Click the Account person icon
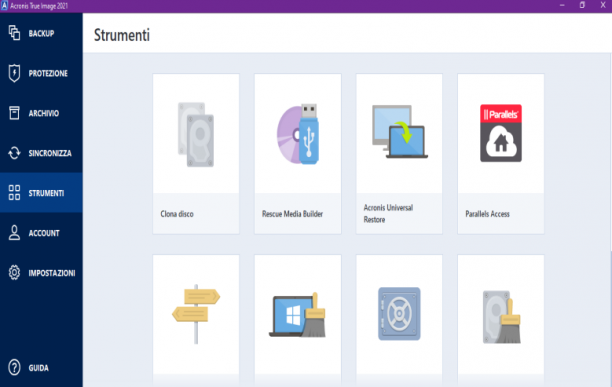This screenshot has height=387, width=612. click(x=14, y=233)
